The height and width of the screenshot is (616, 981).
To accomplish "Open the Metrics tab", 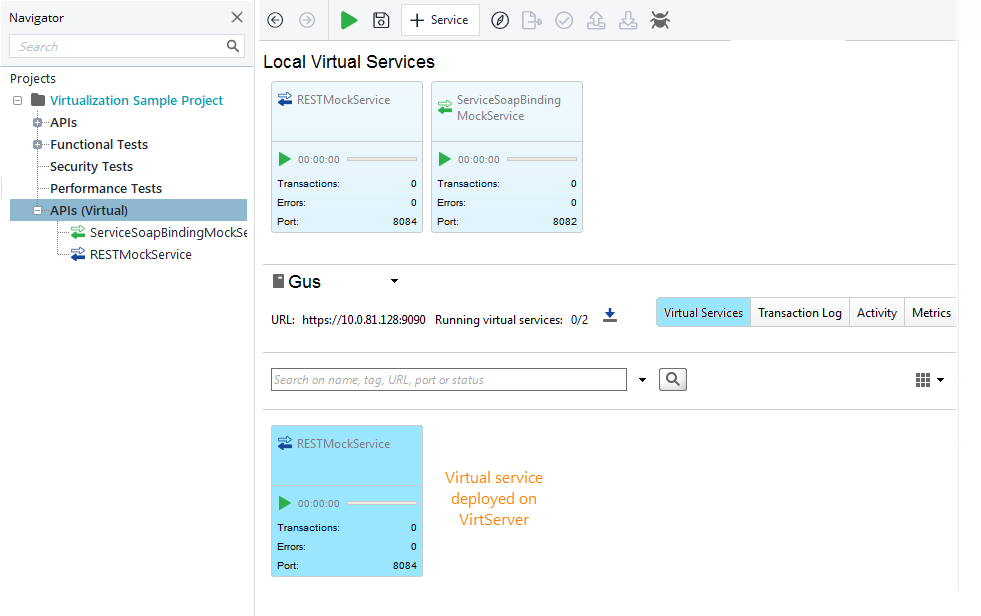I will coord(930,312).
